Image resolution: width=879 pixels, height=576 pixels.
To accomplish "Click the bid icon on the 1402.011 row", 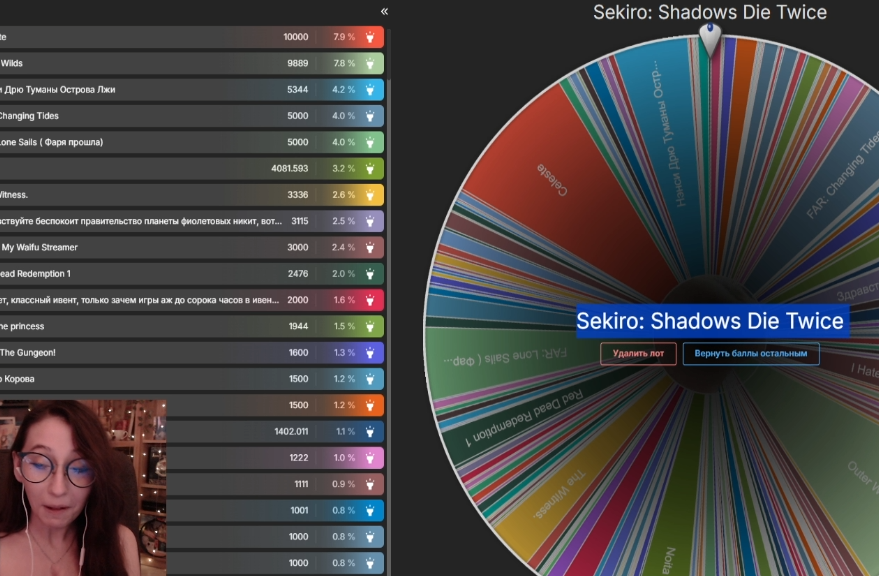I will (x=370, y=431).
